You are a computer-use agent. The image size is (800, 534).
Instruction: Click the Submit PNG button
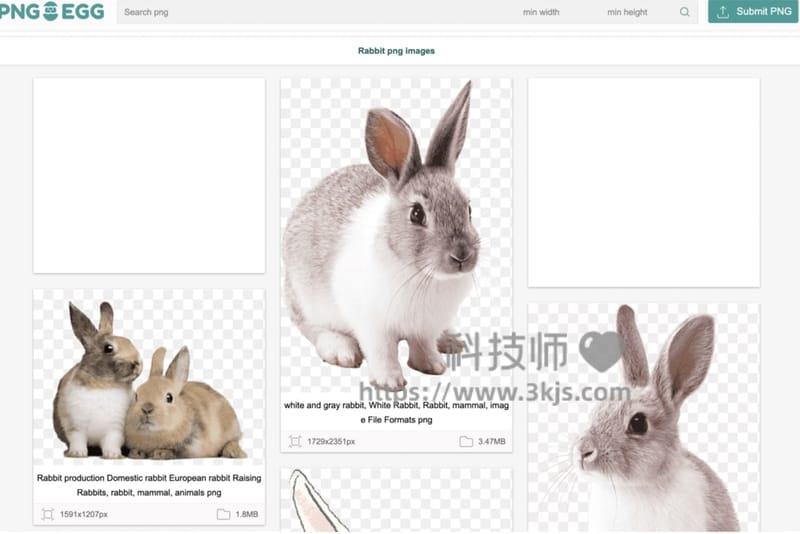753,11
